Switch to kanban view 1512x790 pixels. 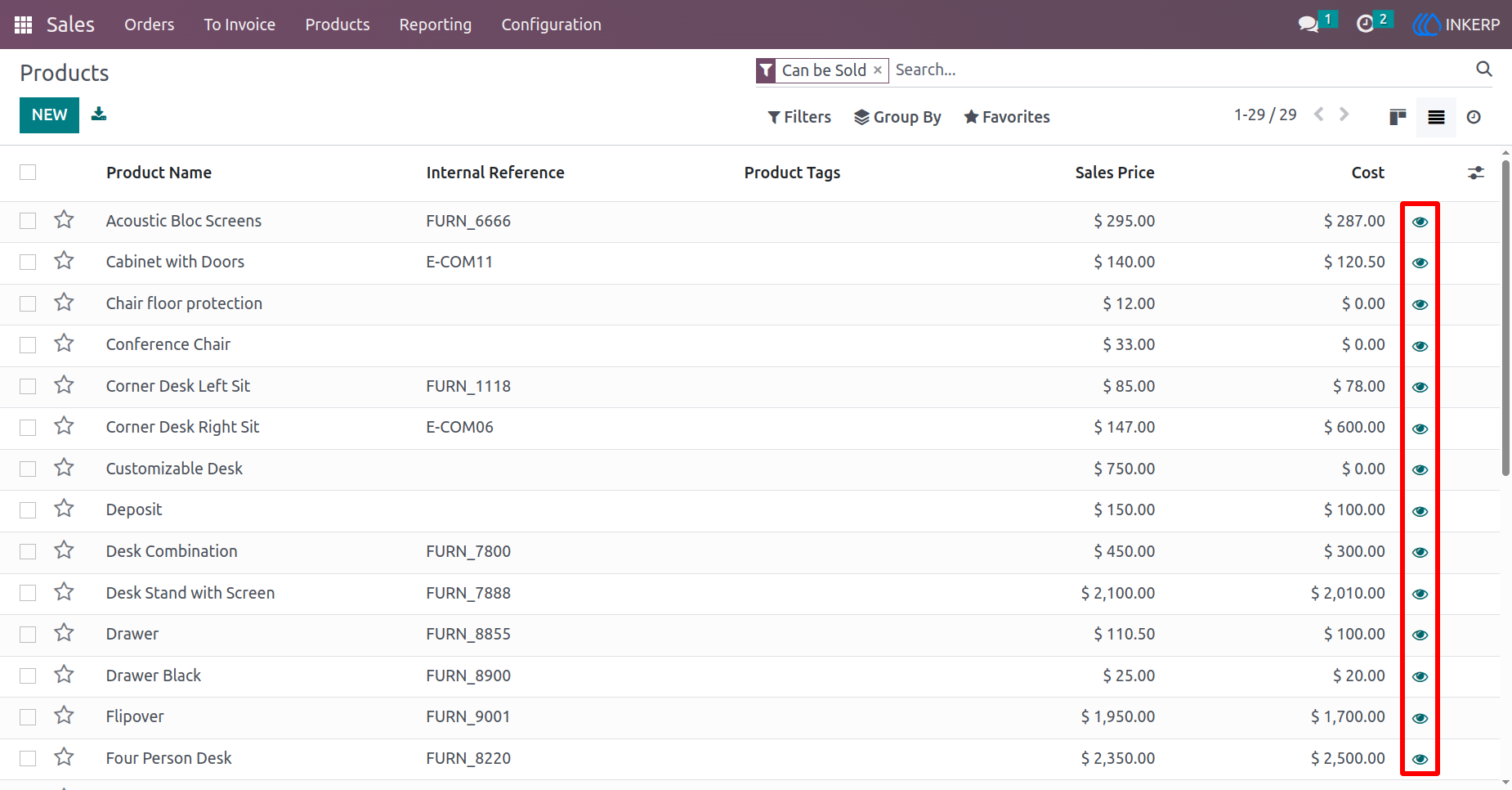pyautogui.click(x=1398, y=117)
